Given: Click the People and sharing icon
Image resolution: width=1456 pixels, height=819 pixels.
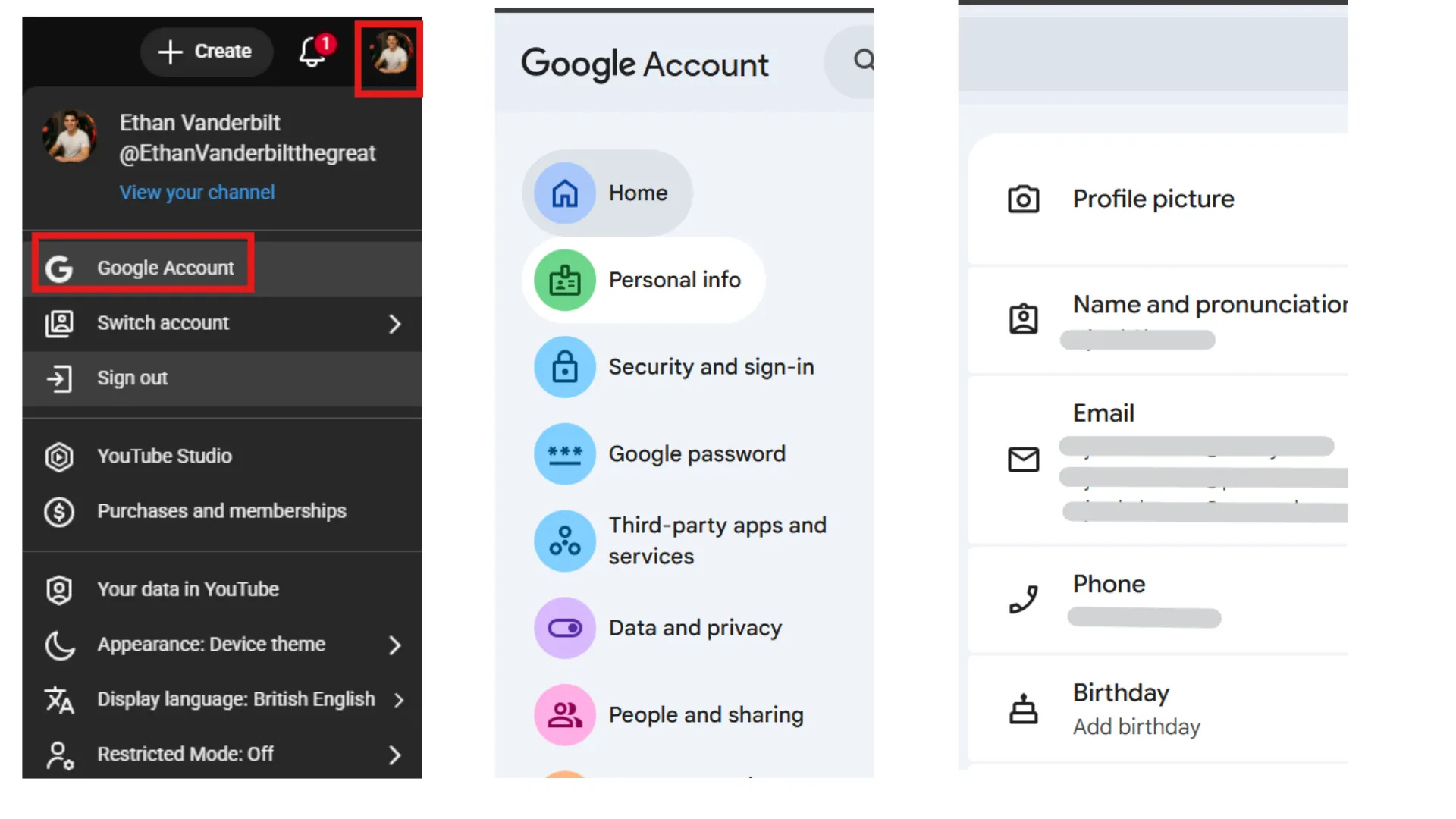Looking at the screenshot, I should coord(564,715).
